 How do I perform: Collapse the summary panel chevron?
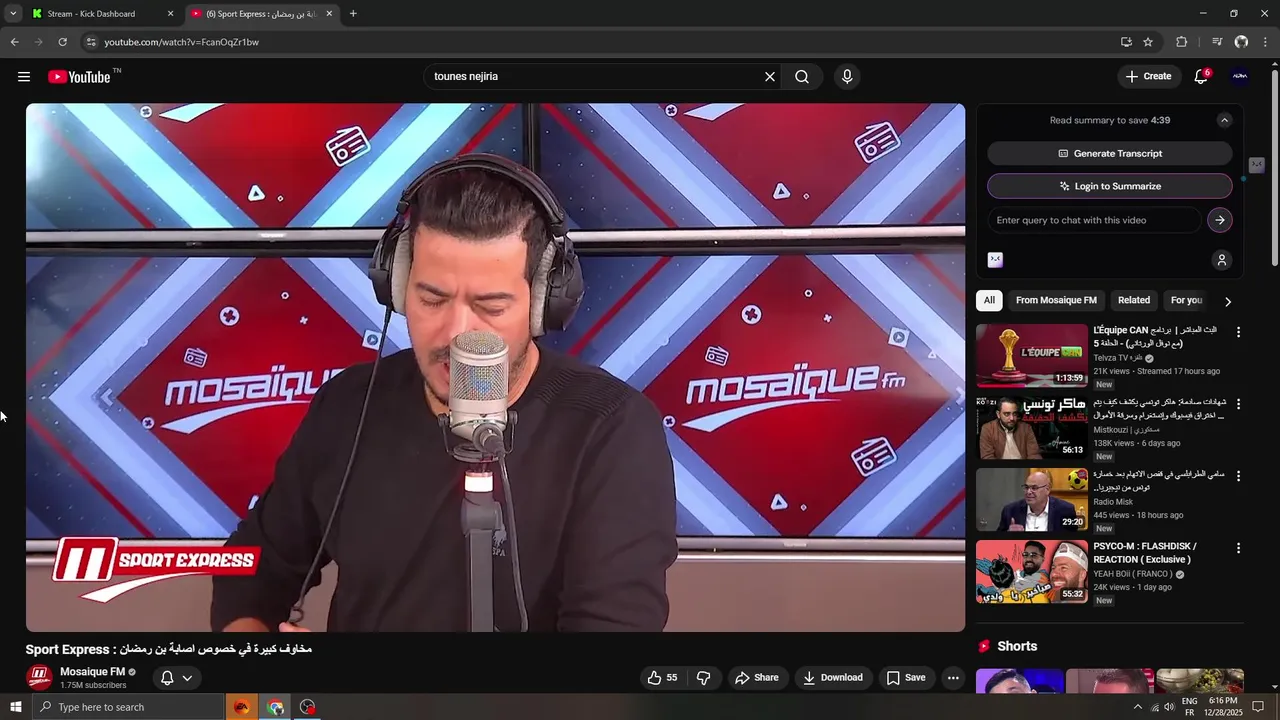[1224, 120]
